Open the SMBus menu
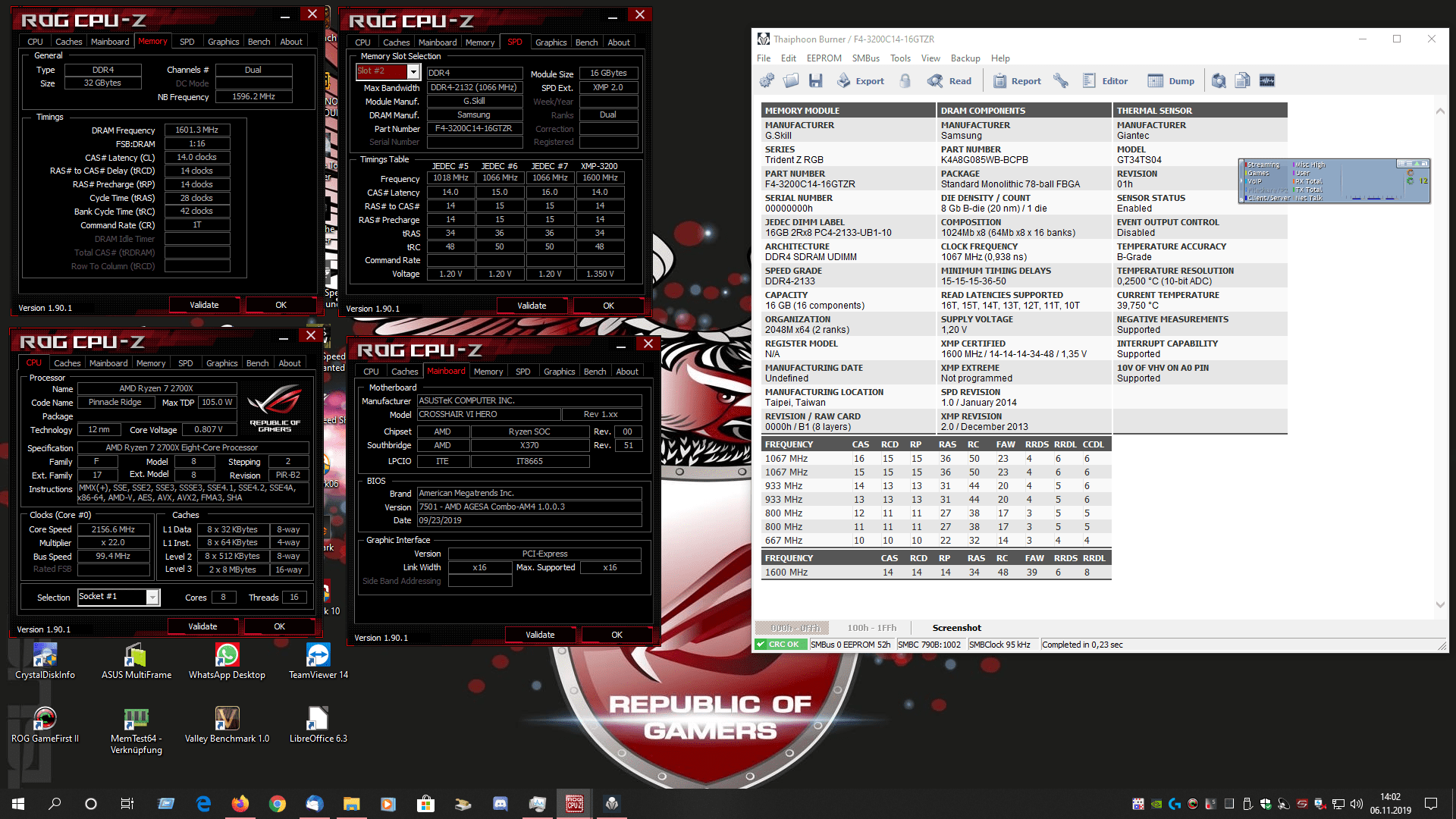The width and height of the screenshot is (1456, 819). click(865, 58)
